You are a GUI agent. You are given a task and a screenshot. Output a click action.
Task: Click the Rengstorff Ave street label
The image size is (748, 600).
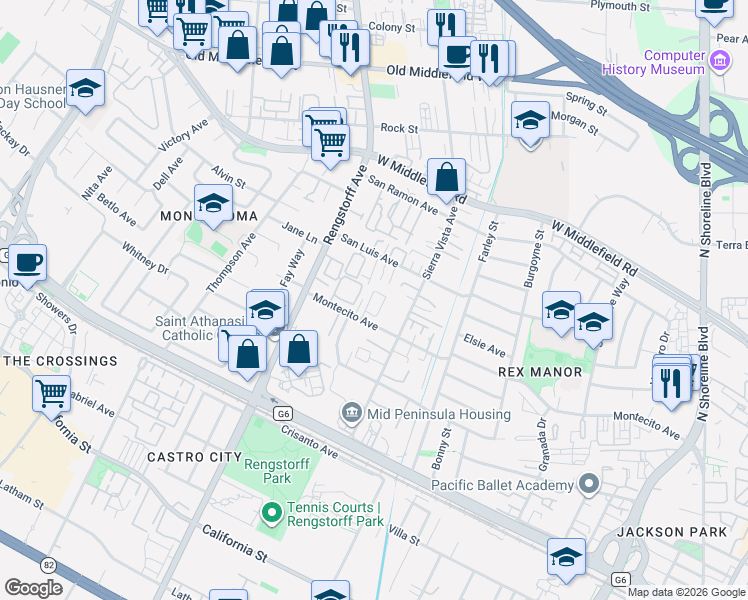pyautogui.click(x=345, y=205)
